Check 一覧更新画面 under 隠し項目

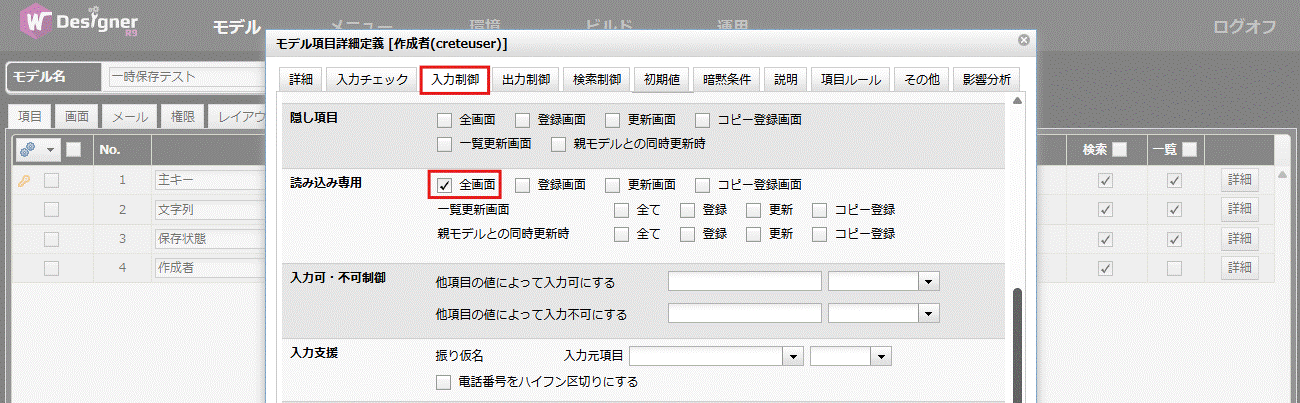[445, 144]
